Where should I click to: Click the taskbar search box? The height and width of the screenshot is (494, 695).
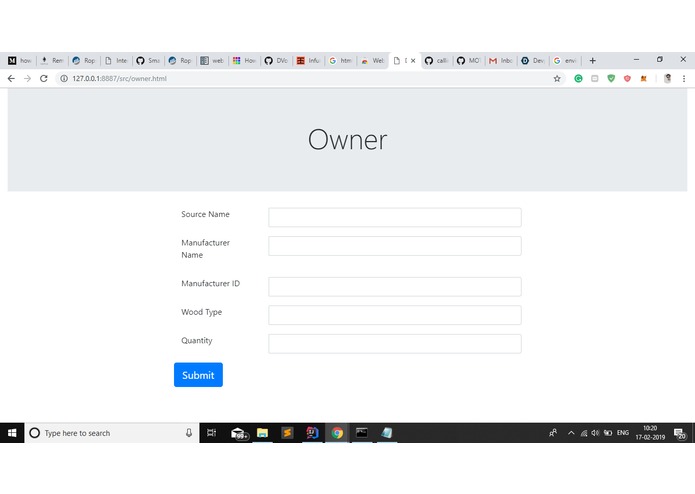pyautogui.click(x=111, y=433)
